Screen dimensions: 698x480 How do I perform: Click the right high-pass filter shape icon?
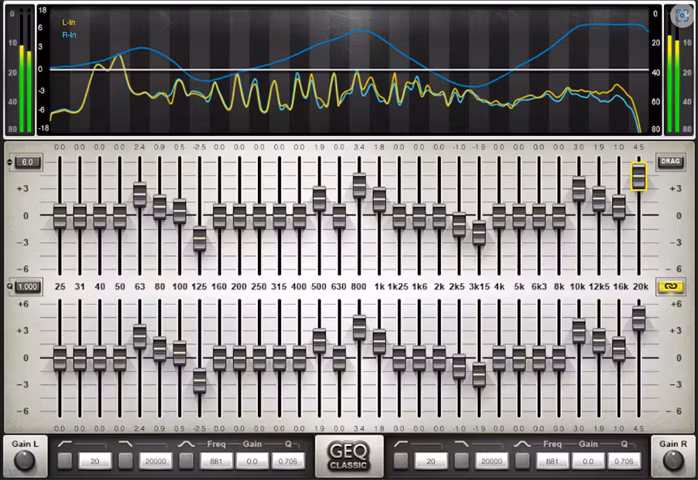click(x=401, y=444)
